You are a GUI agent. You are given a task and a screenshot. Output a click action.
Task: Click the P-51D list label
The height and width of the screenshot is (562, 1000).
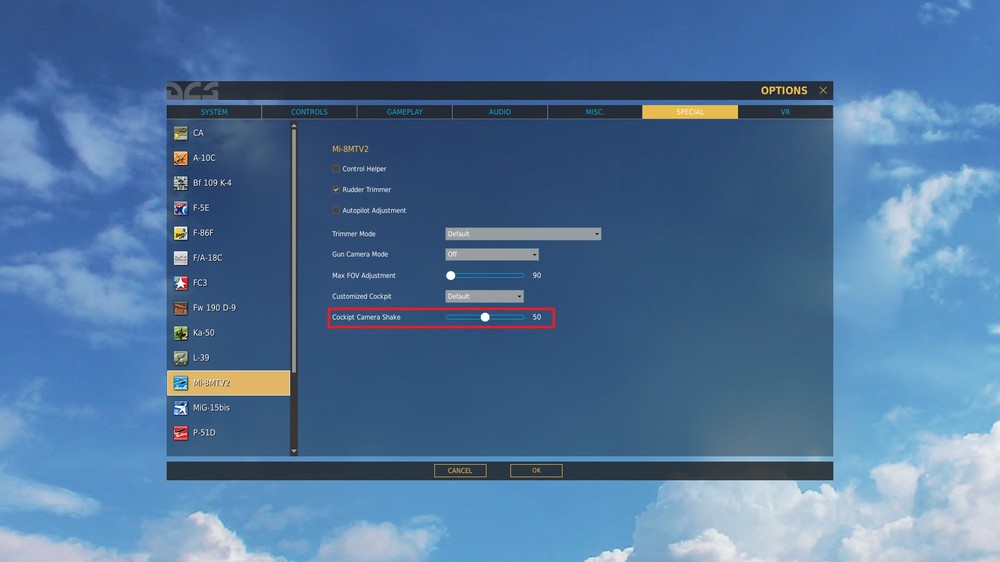click(x=204, y=433)
